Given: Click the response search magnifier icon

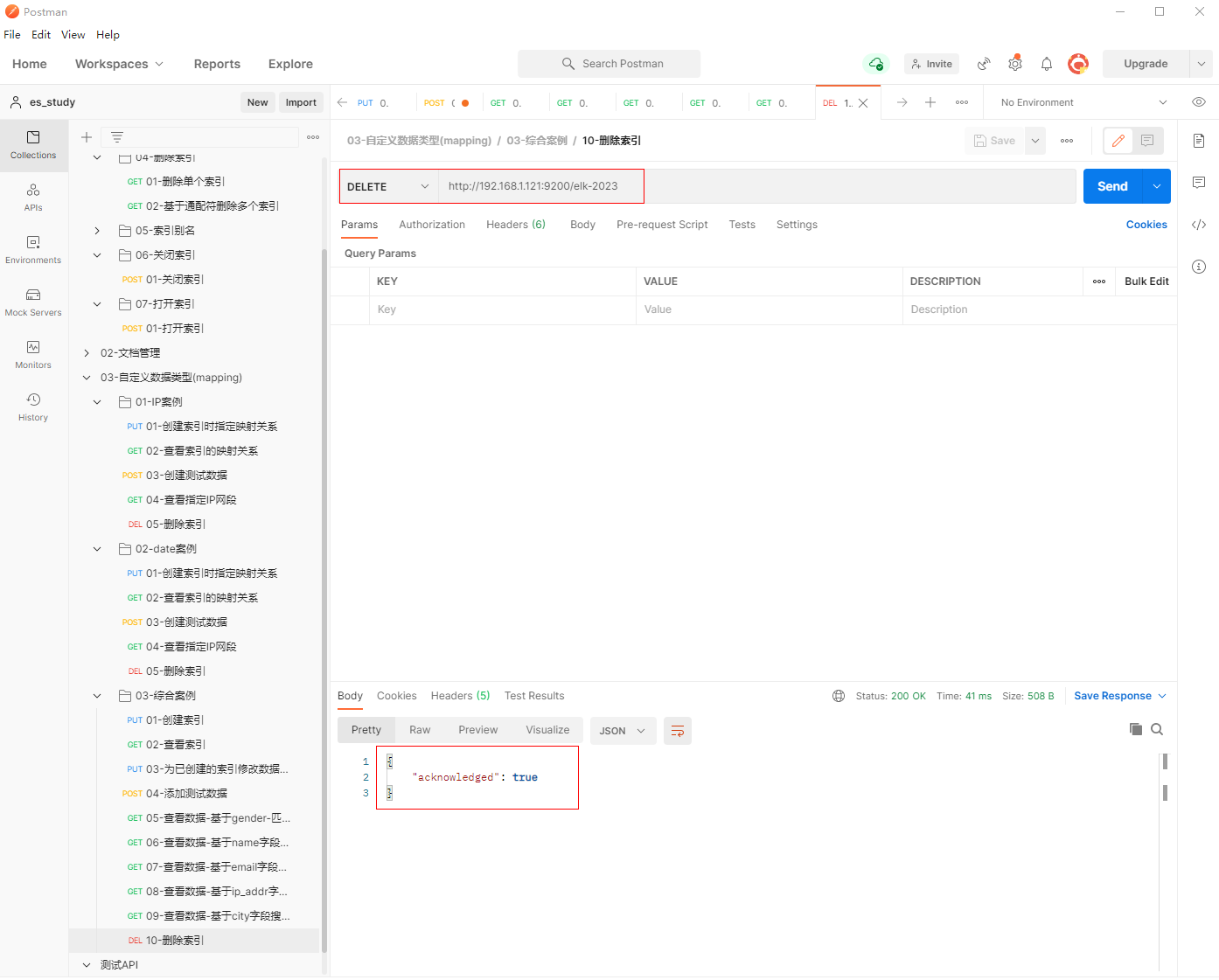Looking at the screenshot, I should (1157, 729).
